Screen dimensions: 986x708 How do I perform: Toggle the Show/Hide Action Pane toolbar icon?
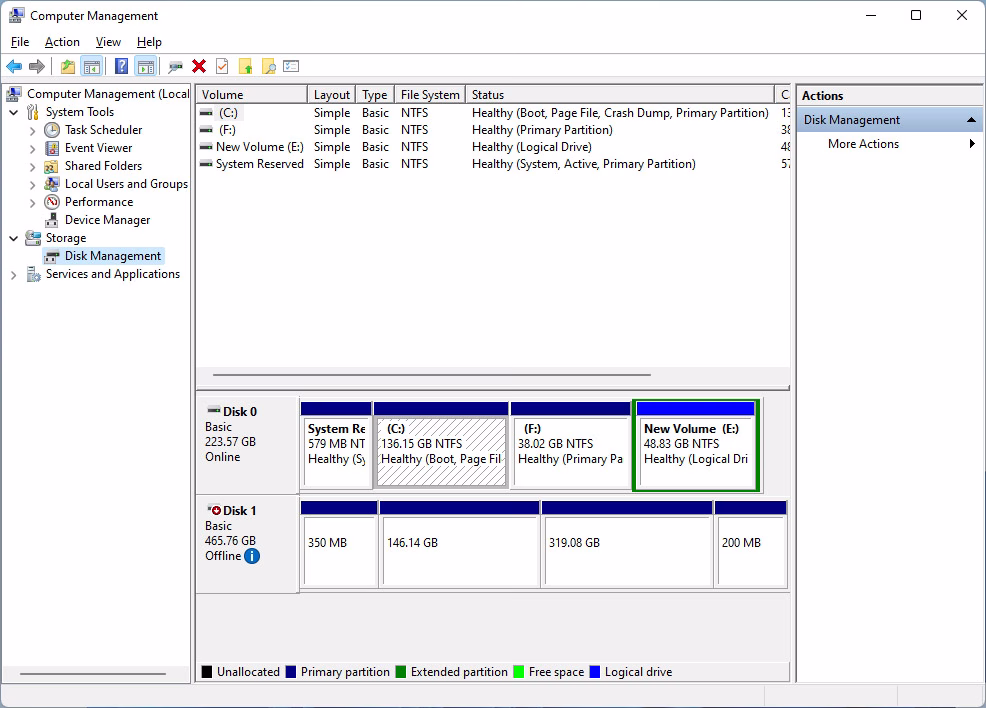click(x=145, y=66)
